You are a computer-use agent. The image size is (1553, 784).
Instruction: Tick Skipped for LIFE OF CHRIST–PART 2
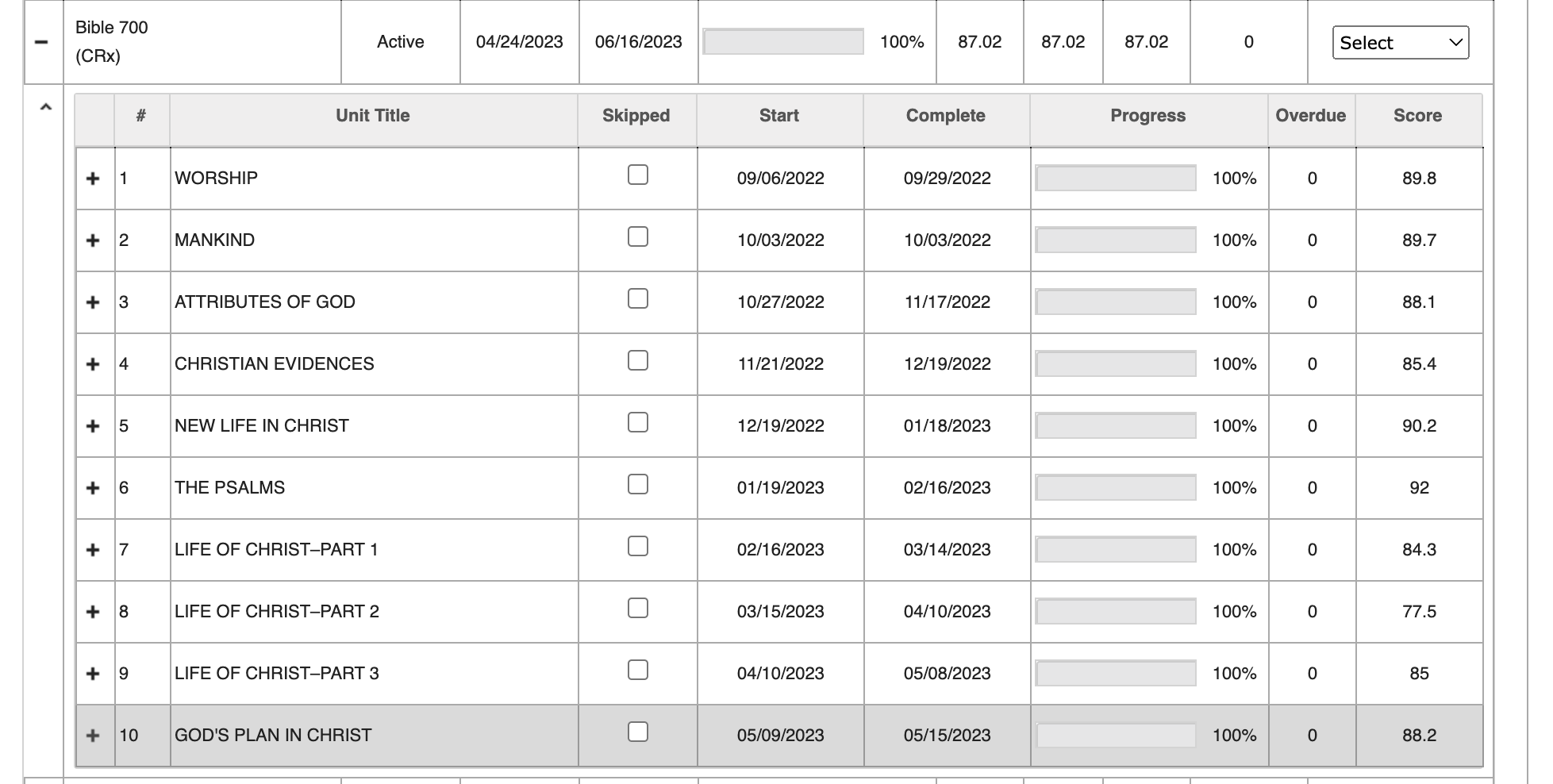click(638, 608)
